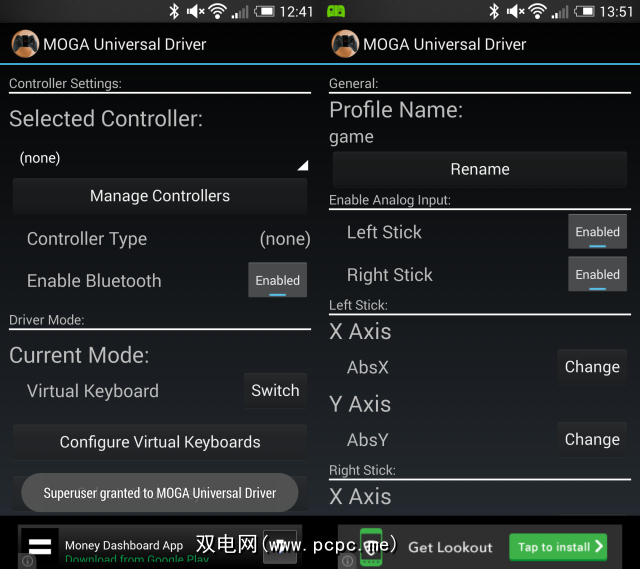Tap the MOGA app icon on left screen

point(25,45)
